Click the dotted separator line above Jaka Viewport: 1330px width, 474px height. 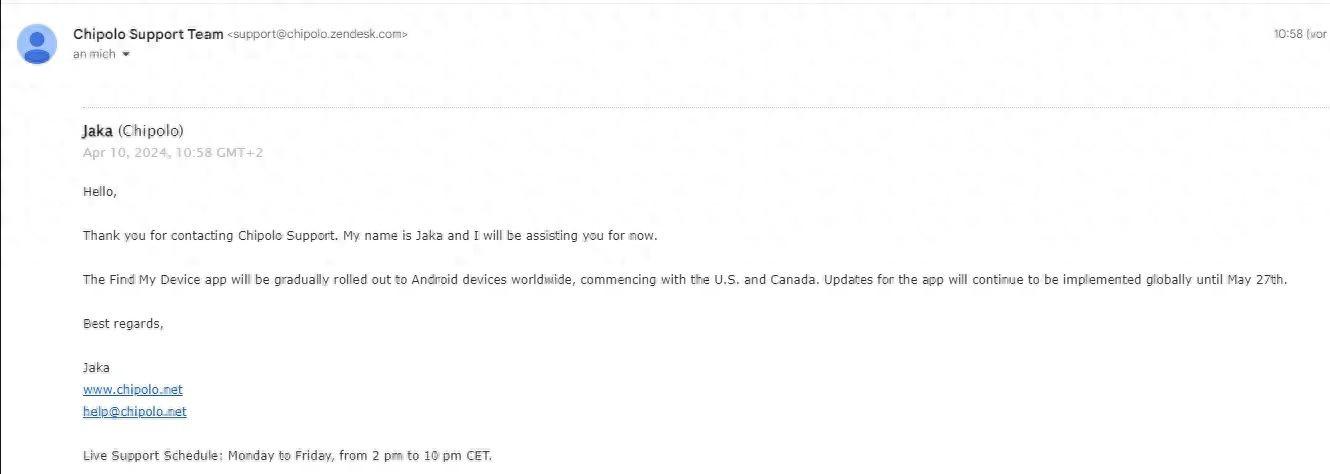(x=706, y=107)
